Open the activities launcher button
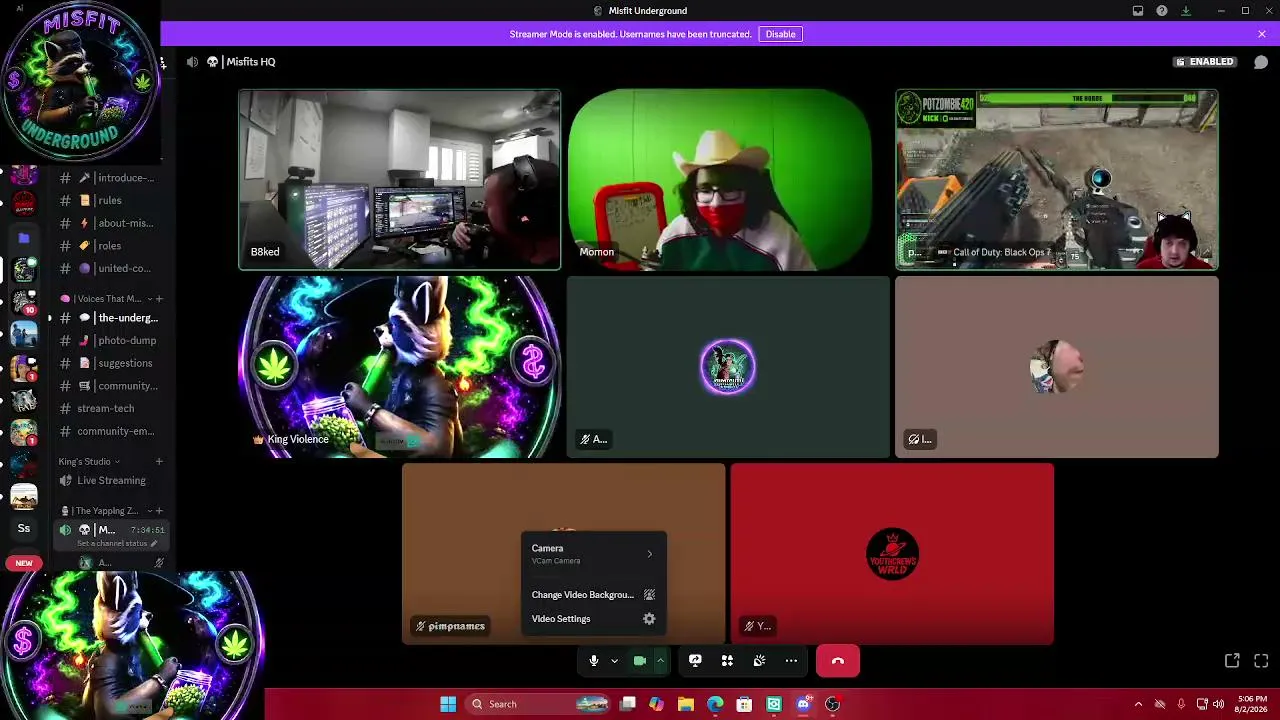This screenshot has height=720, width=1280. tap(727, 661)
